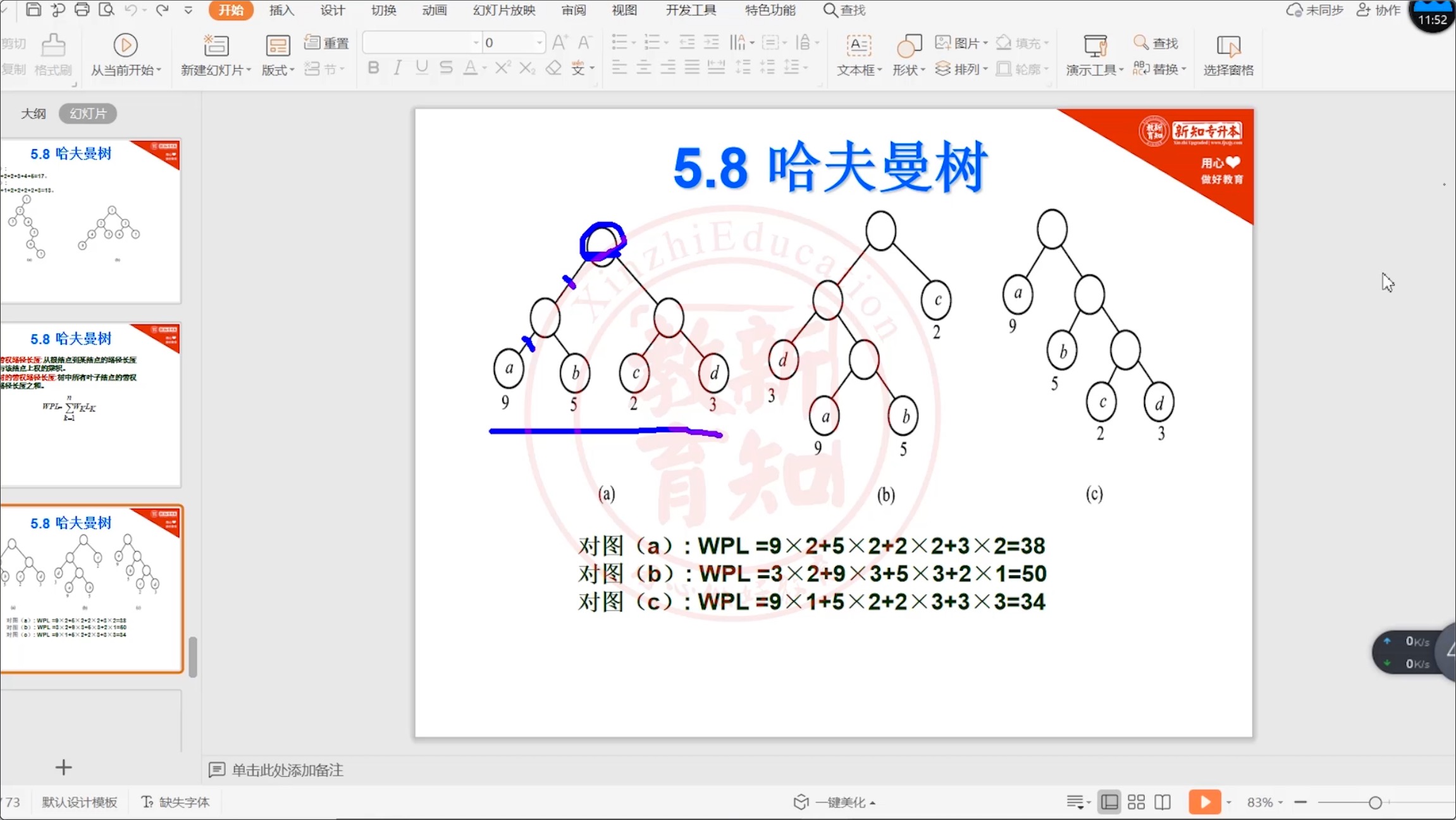Toggle Align Right for text
This screenshot has height=820, width=1456.
(668, 67)
